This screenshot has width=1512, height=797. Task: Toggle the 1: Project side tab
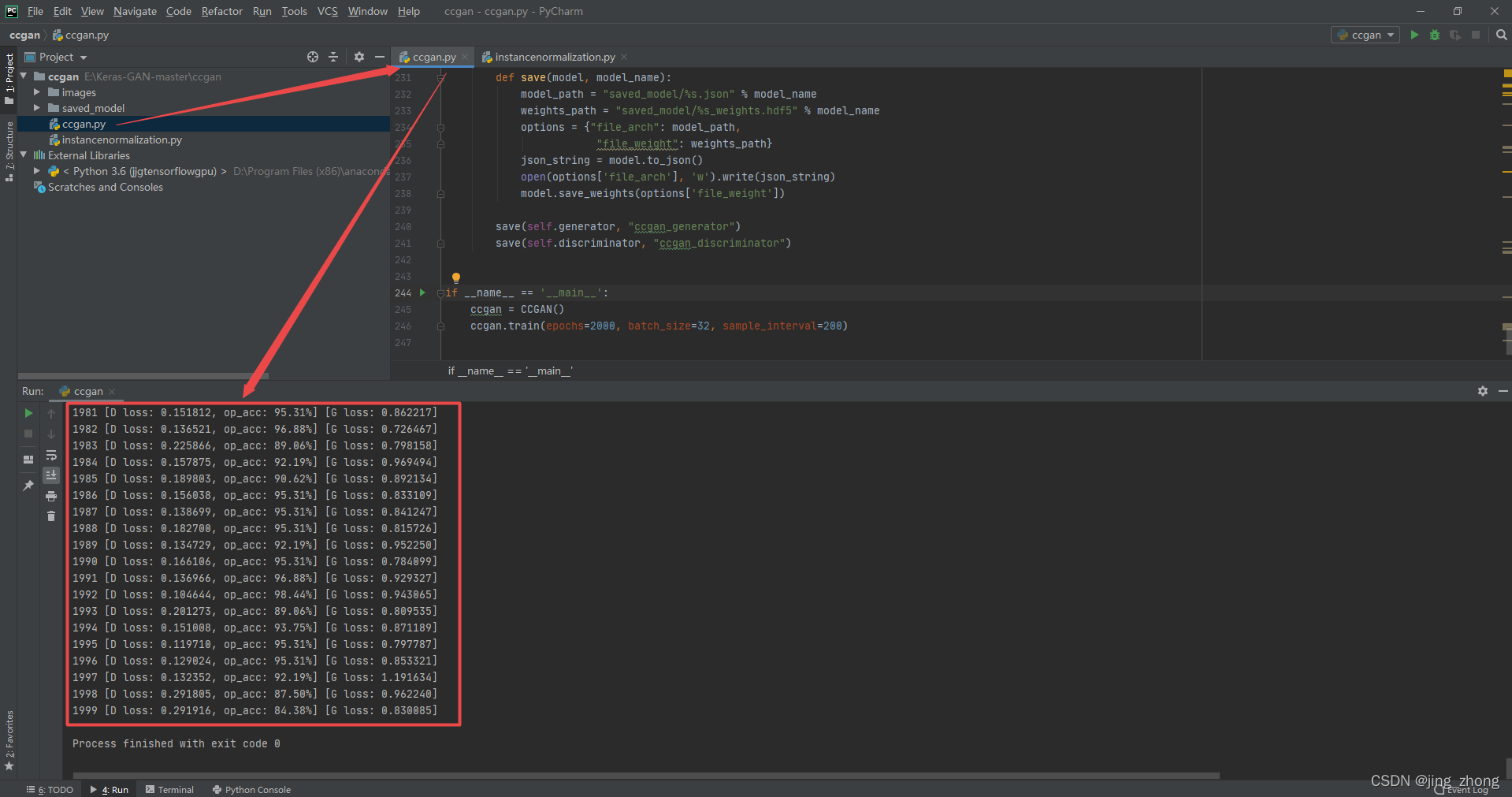click(x=9, y=78)
